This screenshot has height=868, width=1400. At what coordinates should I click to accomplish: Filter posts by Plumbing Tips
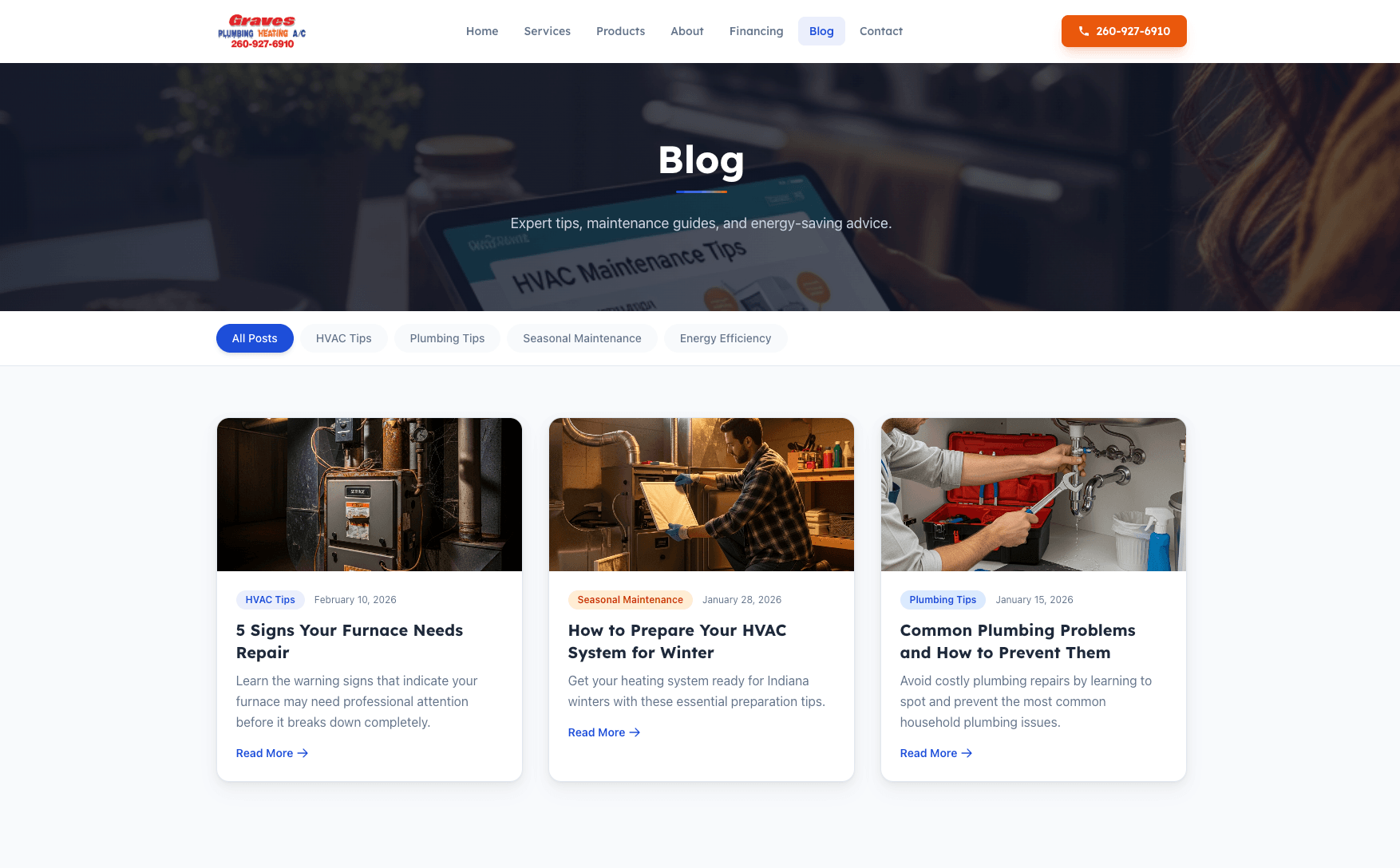pyautogui.click(x=447, y=338)
